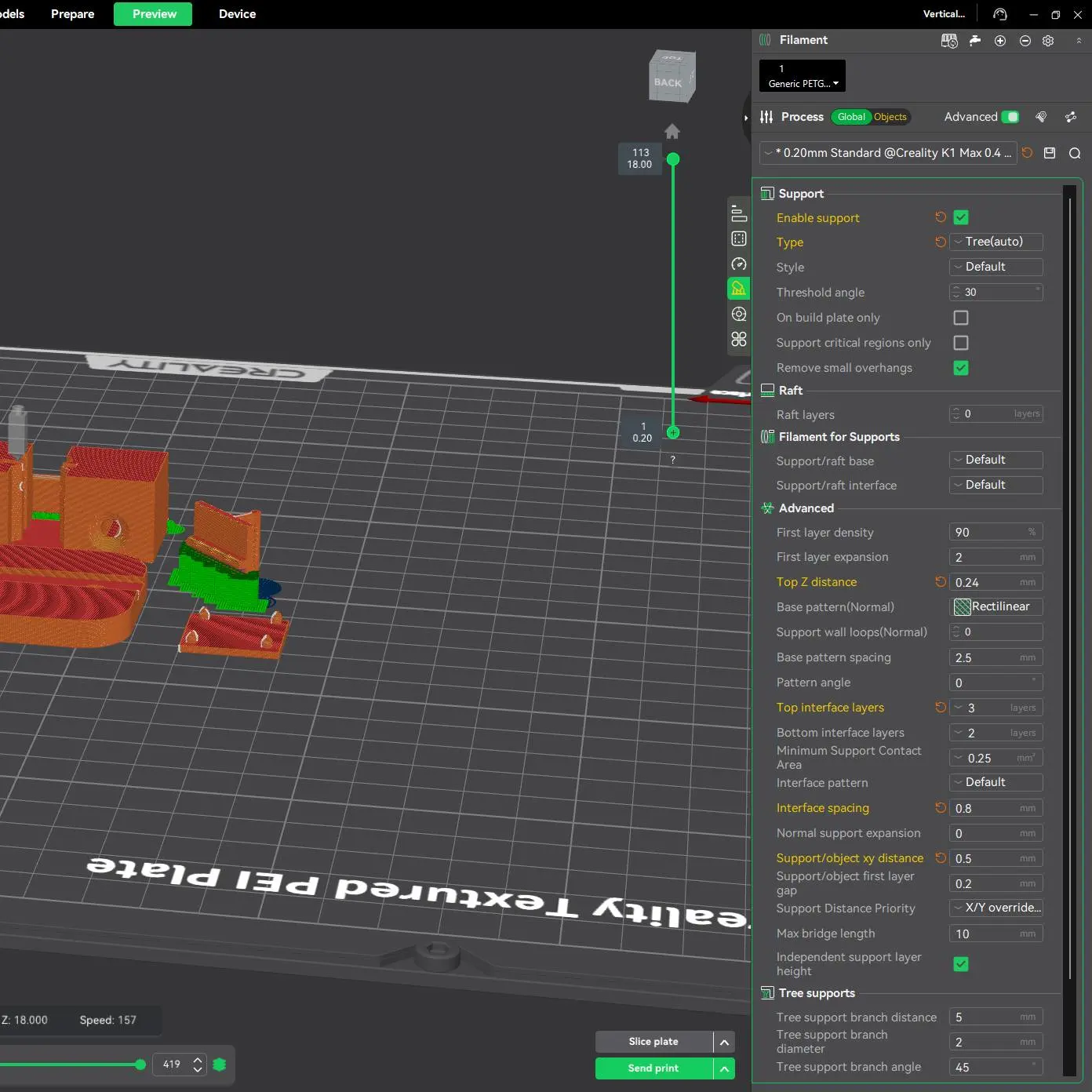This screenshot has height=1092, width=1092.
Task: Click the share/connection icon in Process header
Action: (x=1071, y=117)
